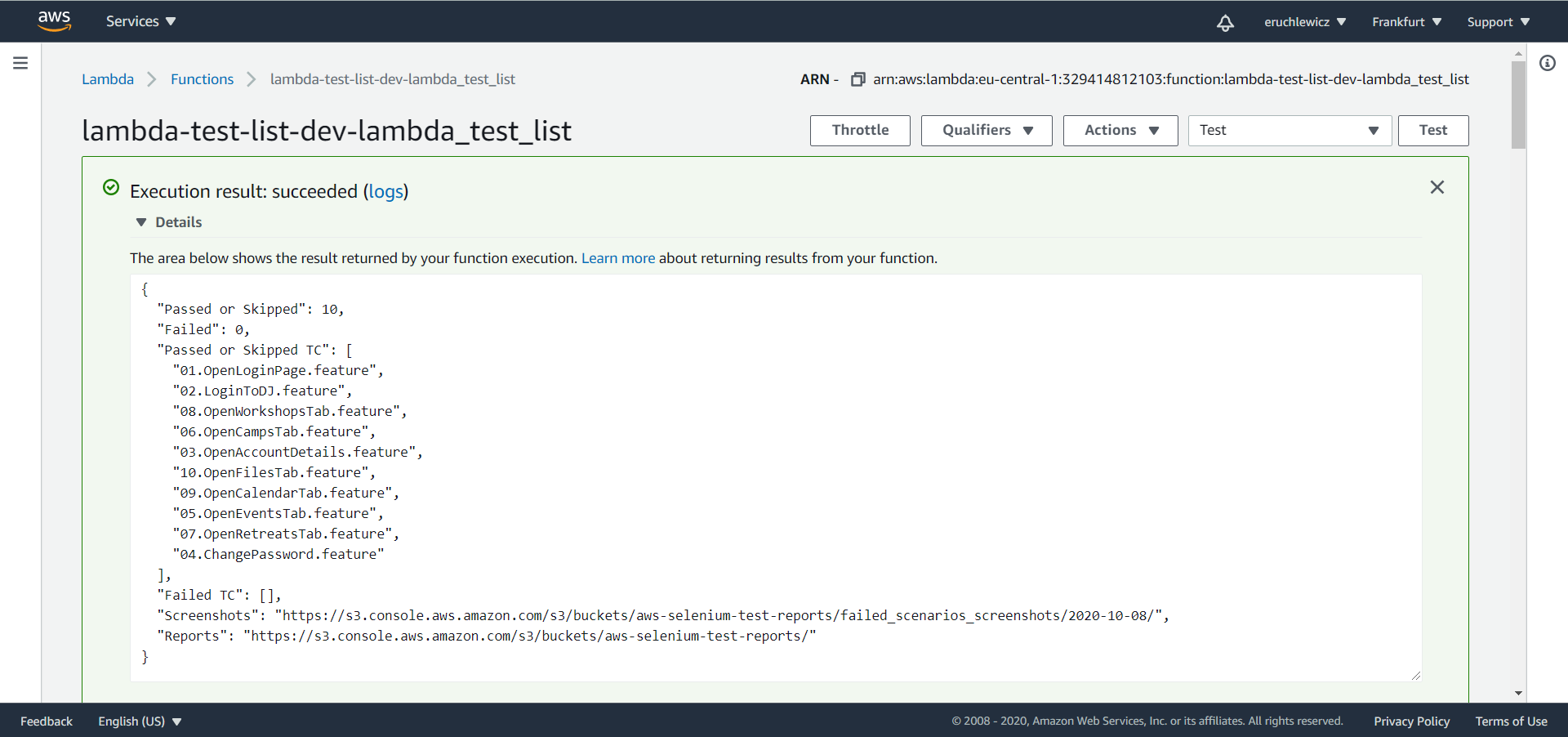Click the page vertical scrollbar
This screenshot has height=737, width=1568.
[x=1518, y=106]
